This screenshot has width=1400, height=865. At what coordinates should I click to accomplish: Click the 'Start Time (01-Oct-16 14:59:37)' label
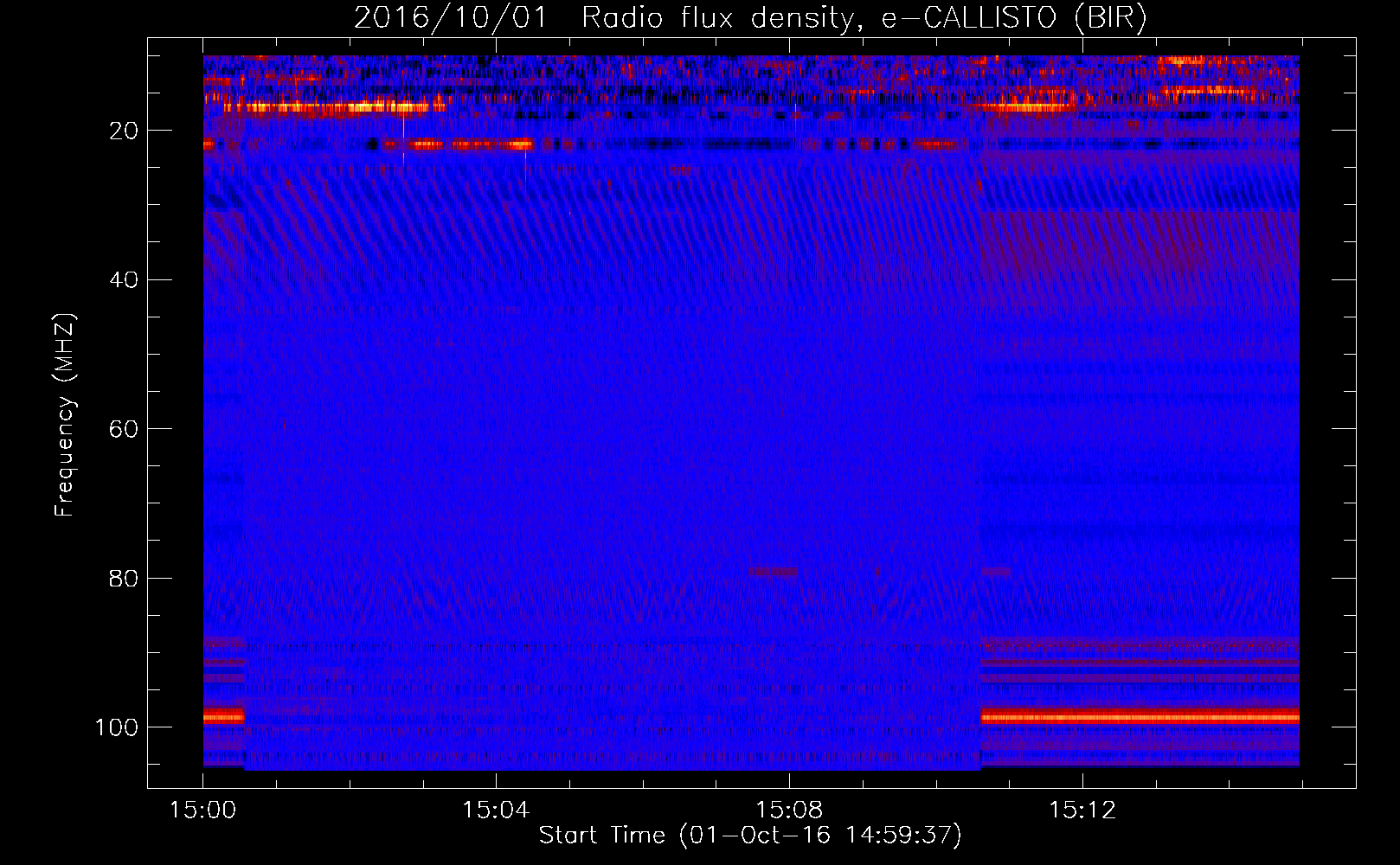[x=750, y=836]
